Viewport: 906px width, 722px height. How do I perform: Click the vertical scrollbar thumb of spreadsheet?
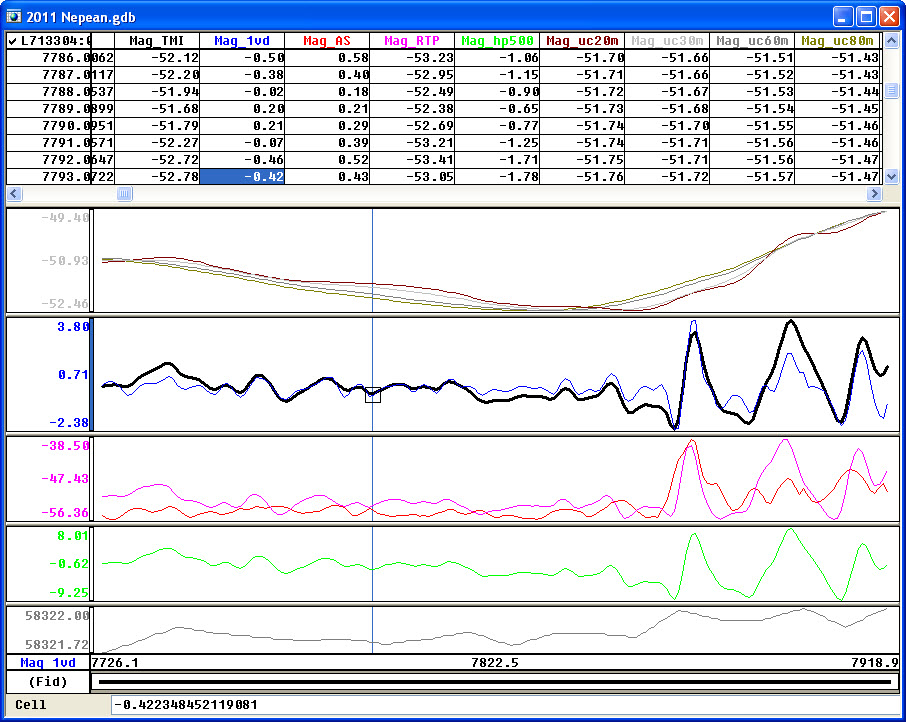tap(892, 90)
